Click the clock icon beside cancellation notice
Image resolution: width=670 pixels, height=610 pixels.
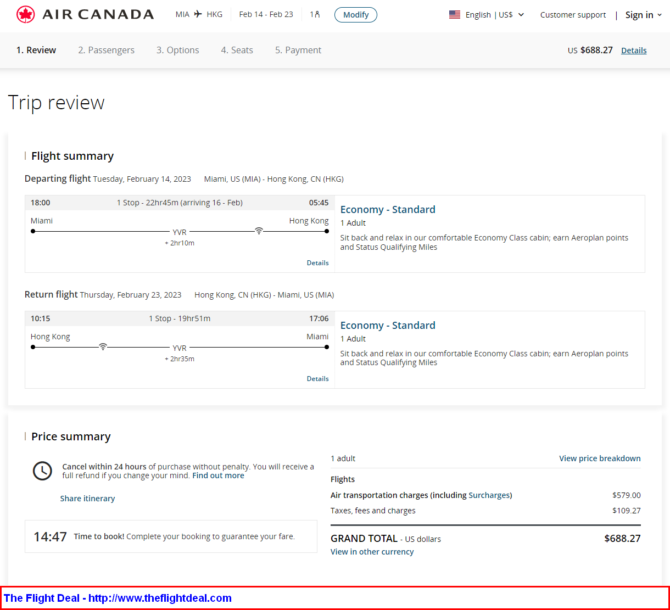coord(42,471)
